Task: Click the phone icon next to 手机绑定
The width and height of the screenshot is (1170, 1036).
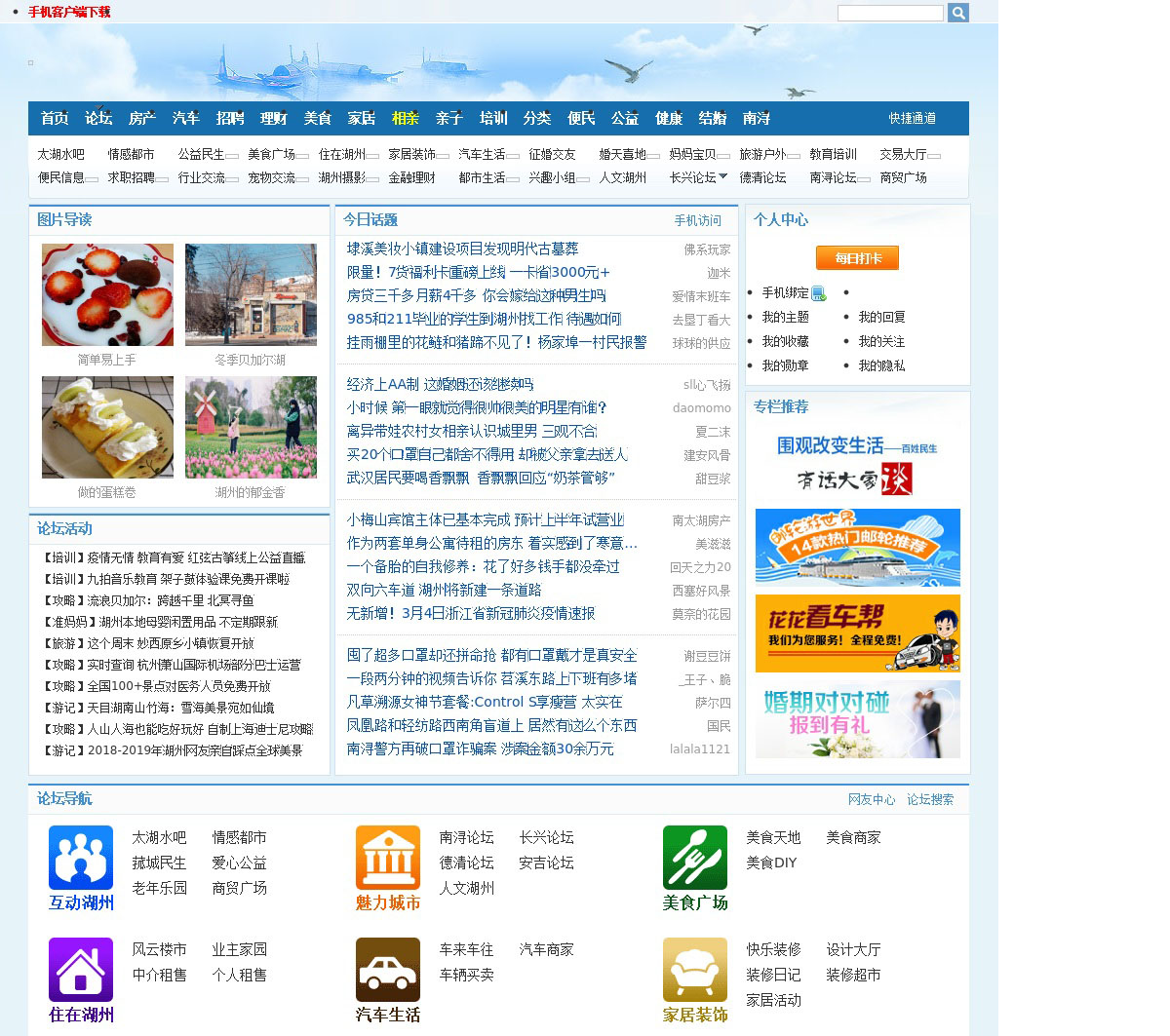Action: 819,293
